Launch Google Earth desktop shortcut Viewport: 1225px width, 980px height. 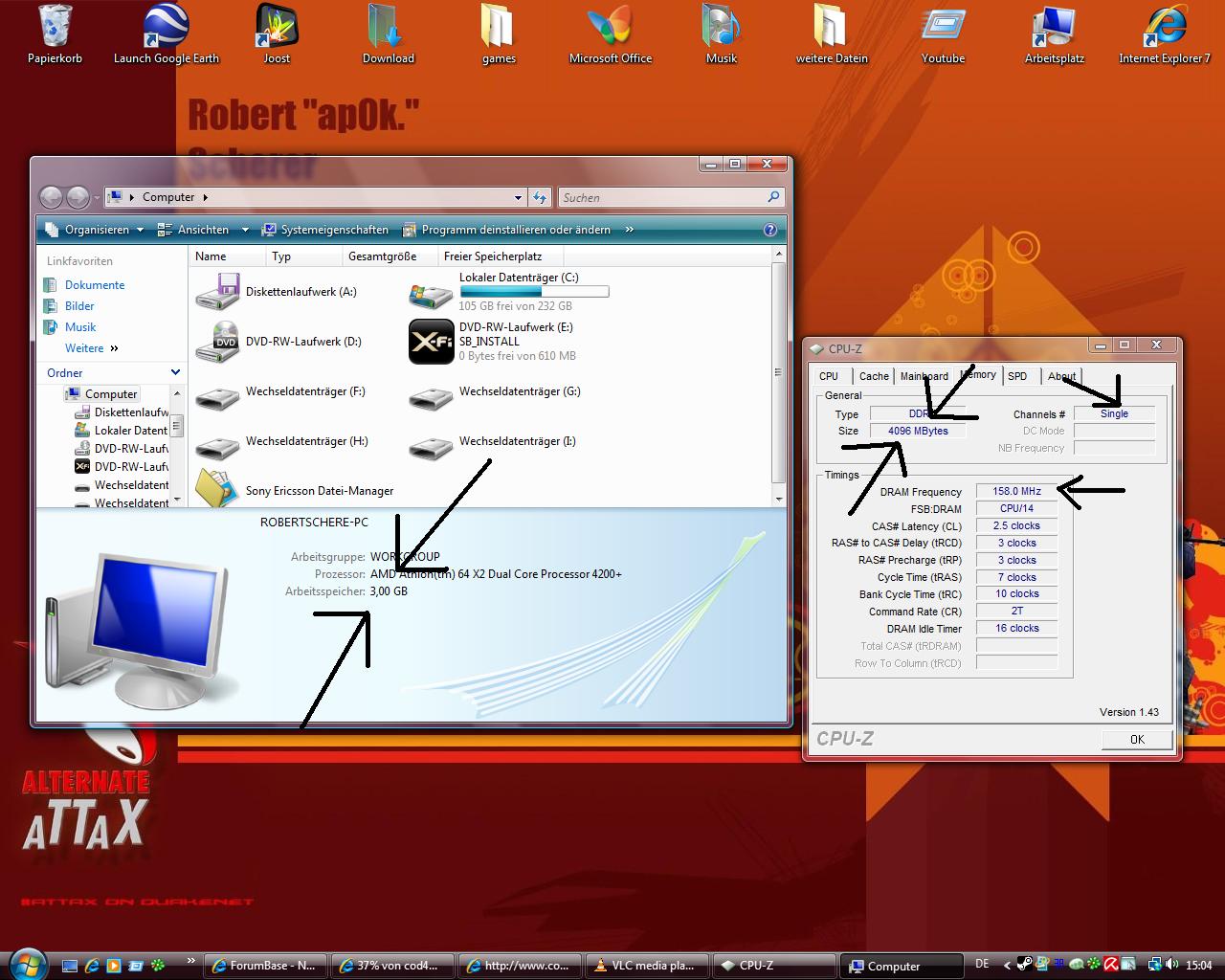coord(166,33)
